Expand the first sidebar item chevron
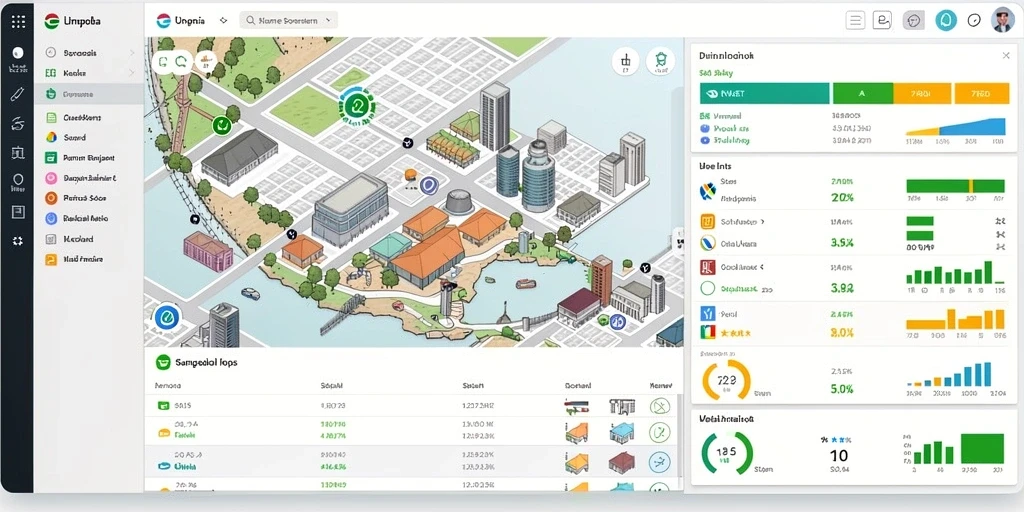The height and width of the screenshot is (512, 1024). [132, 53]
